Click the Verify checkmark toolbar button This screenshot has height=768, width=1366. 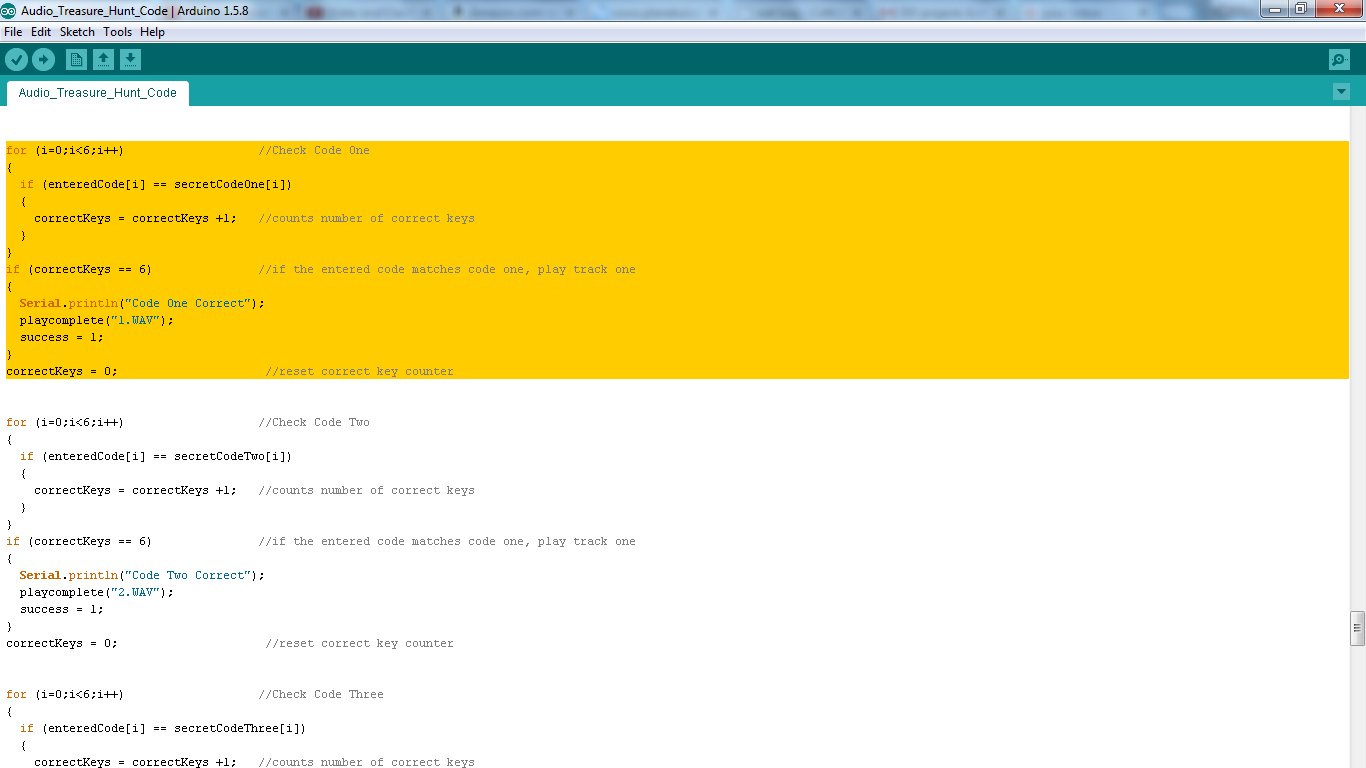tap(16, 60)
